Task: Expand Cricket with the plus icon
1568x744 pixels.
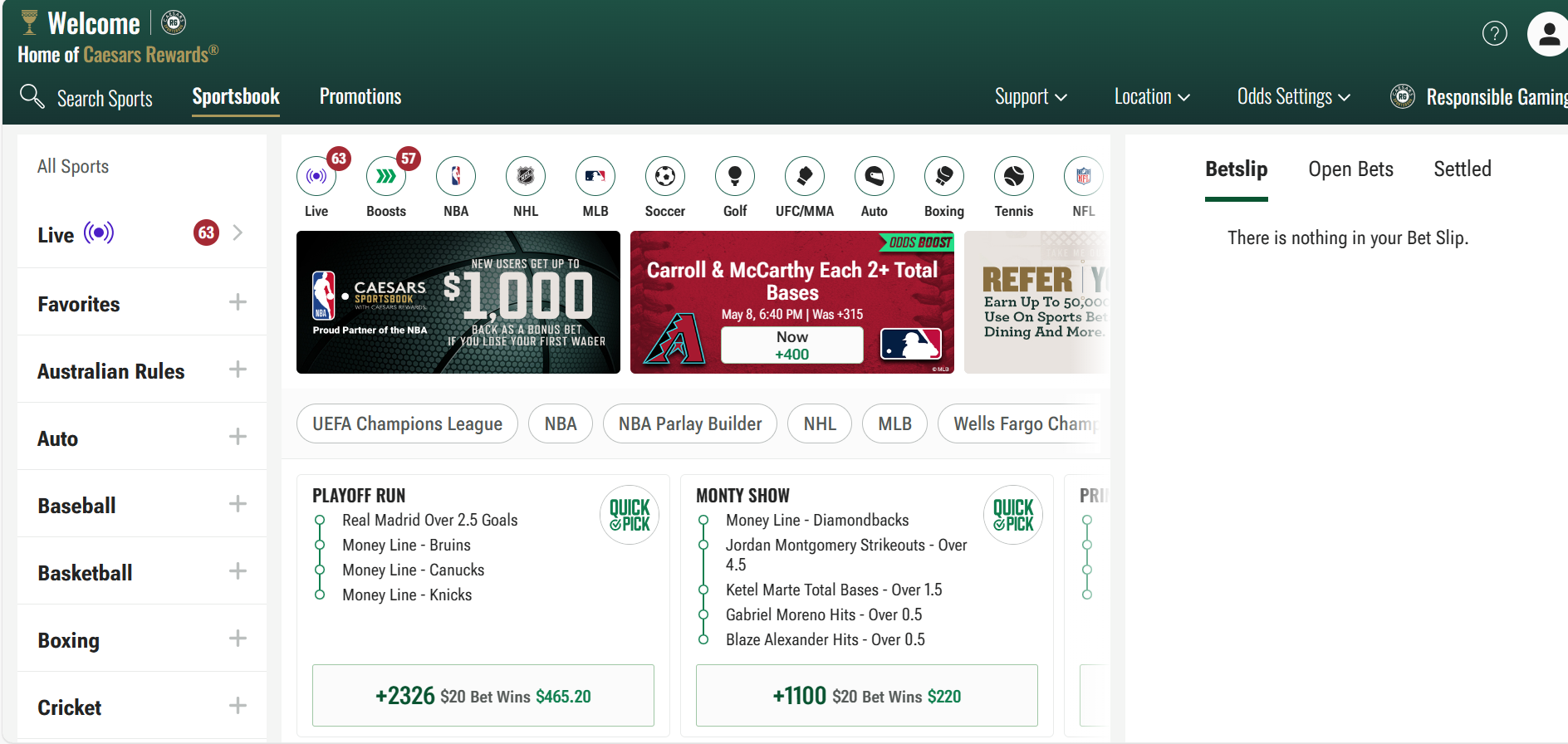Action: point(238,705)
